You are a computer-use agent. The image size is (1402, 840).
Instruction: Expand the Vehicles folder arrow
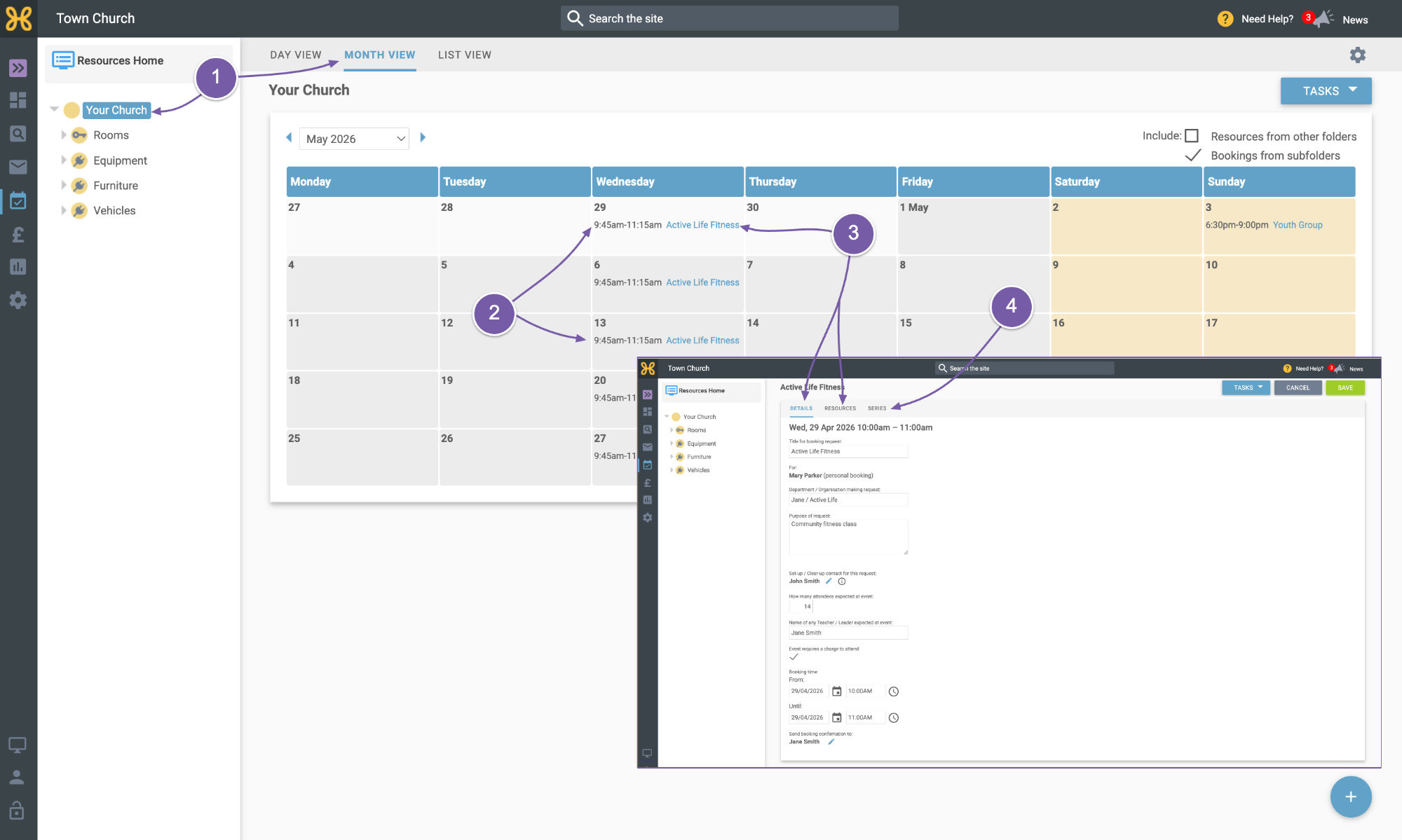(64, 210)
